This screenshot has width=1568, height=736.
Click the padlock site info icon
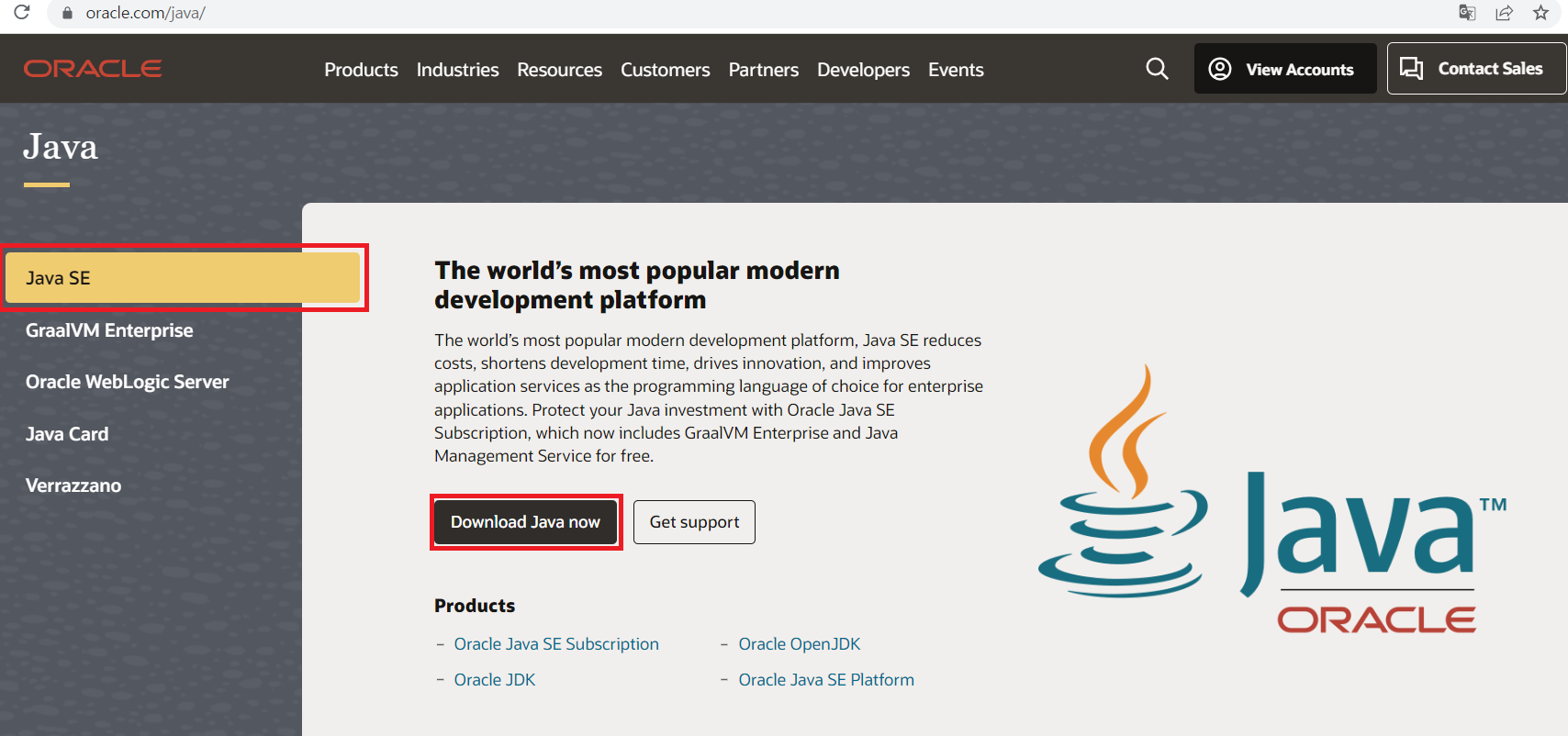[67, 13]
